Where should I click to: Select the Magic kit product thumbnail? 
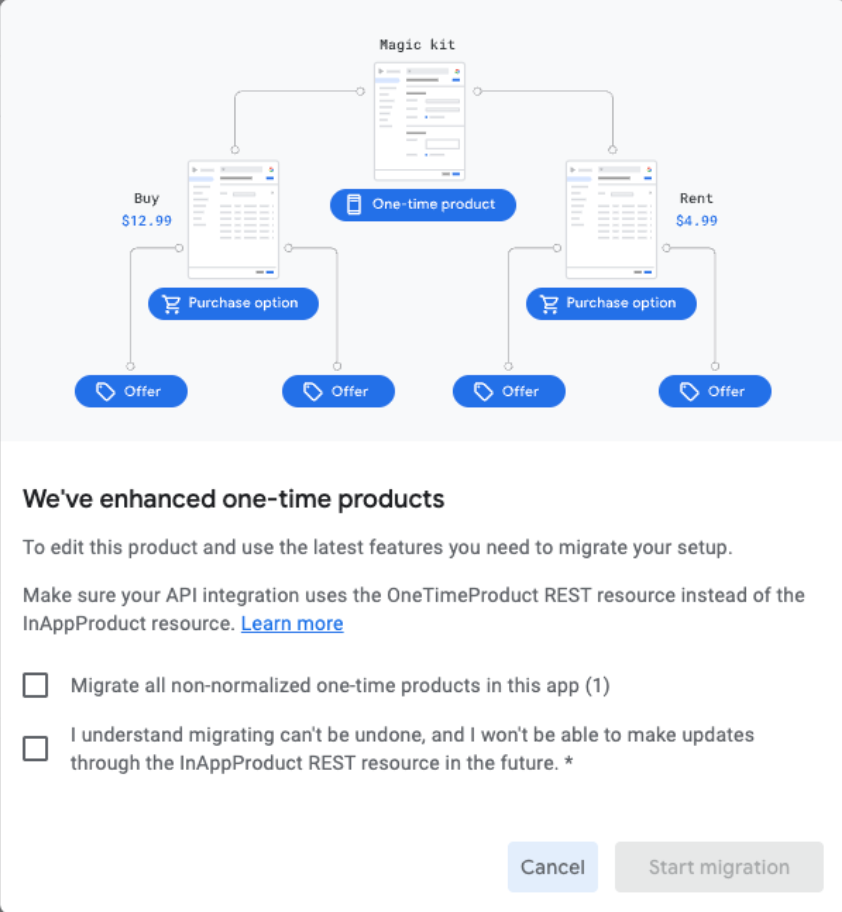[x=419, y=122]
